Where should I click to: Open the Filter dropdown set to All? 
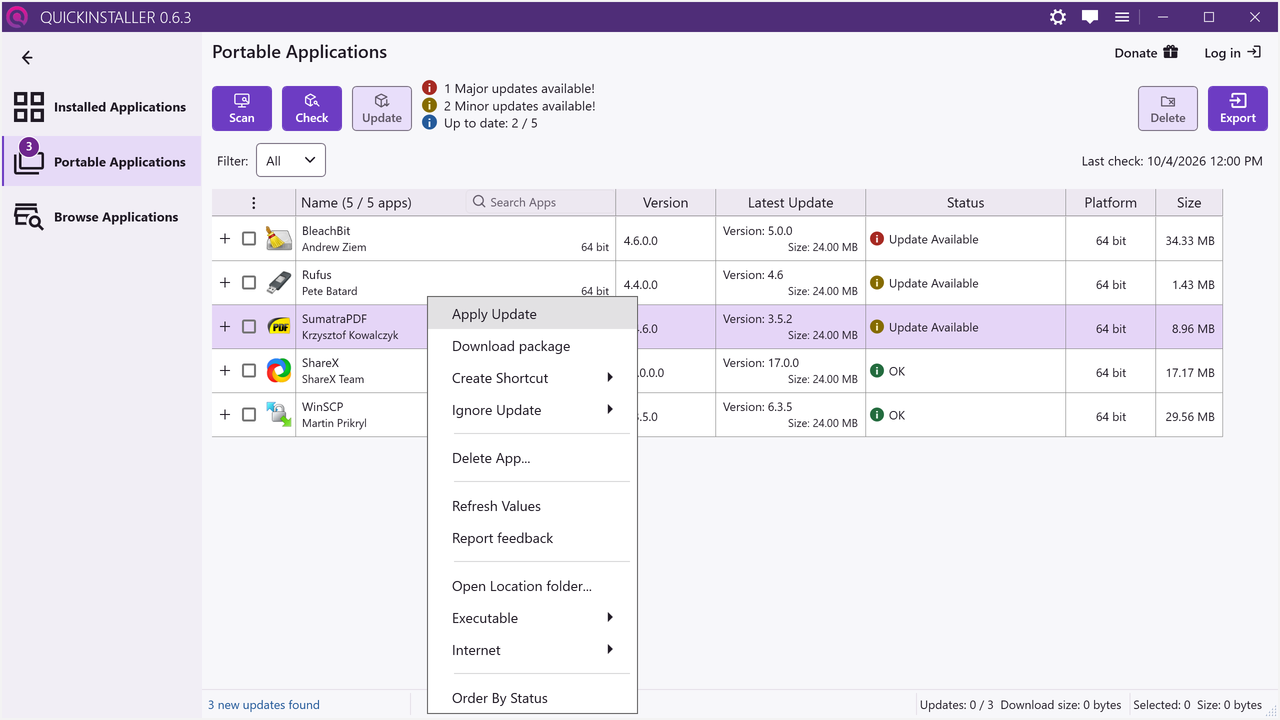291,160
